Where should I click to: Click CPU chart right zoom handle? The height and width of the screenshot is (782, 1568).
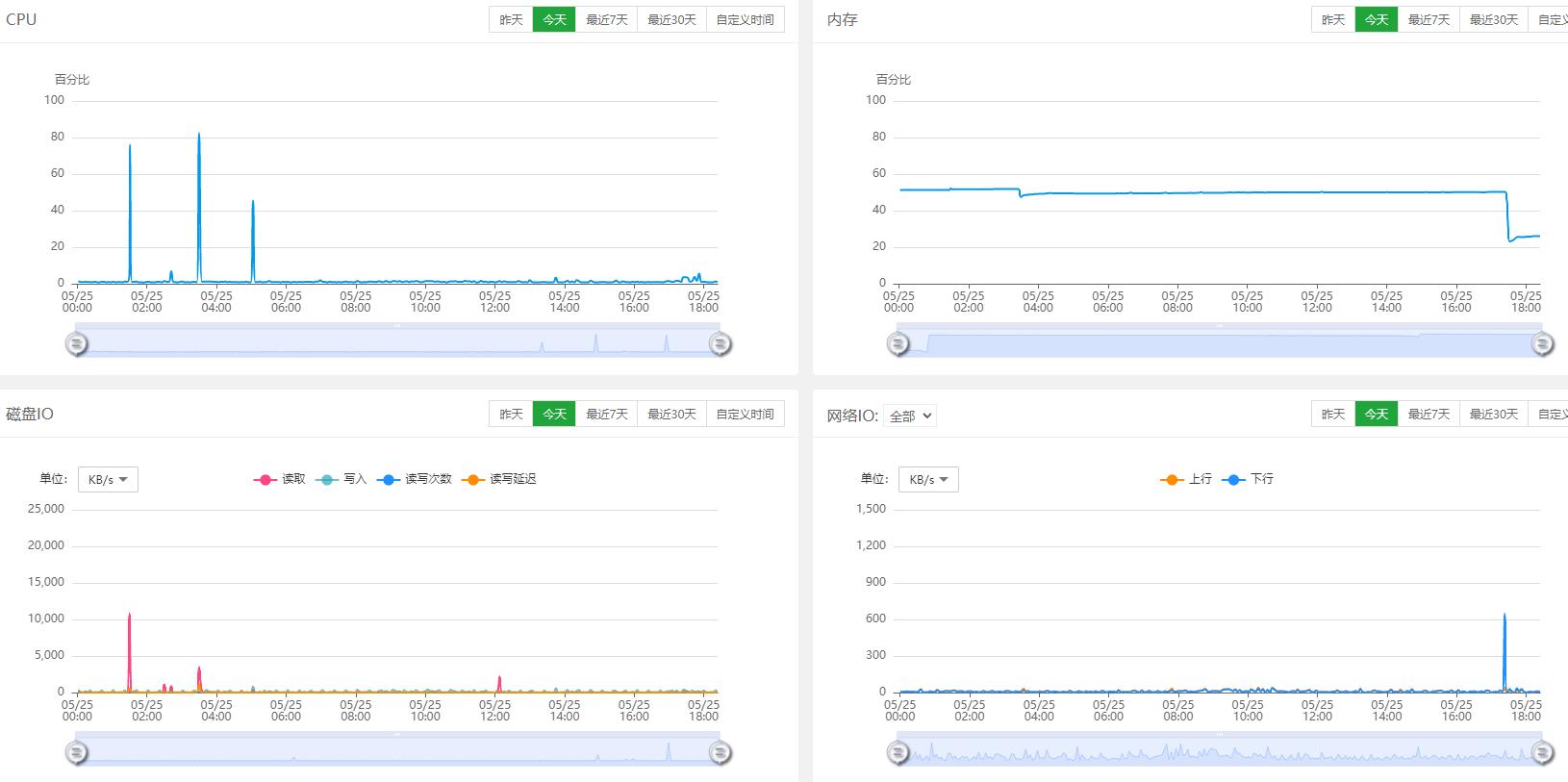(x=721, y=343)
